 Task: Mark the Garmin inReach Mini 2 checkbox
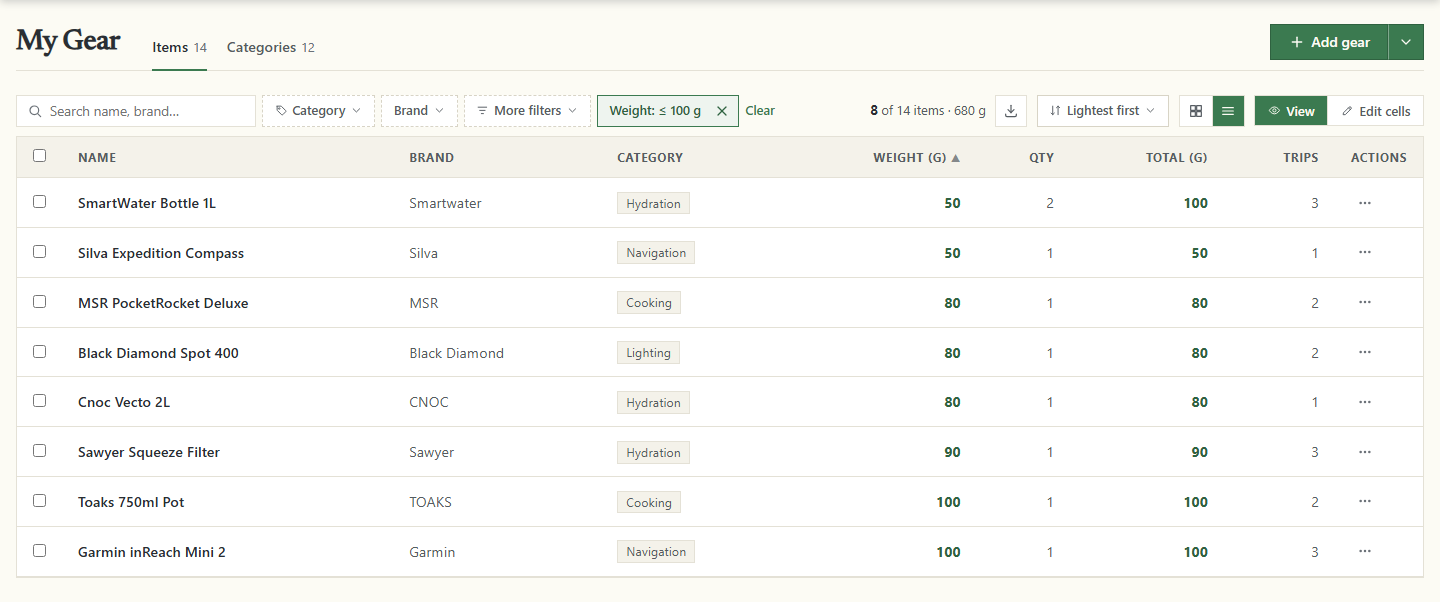coord(39,551)
